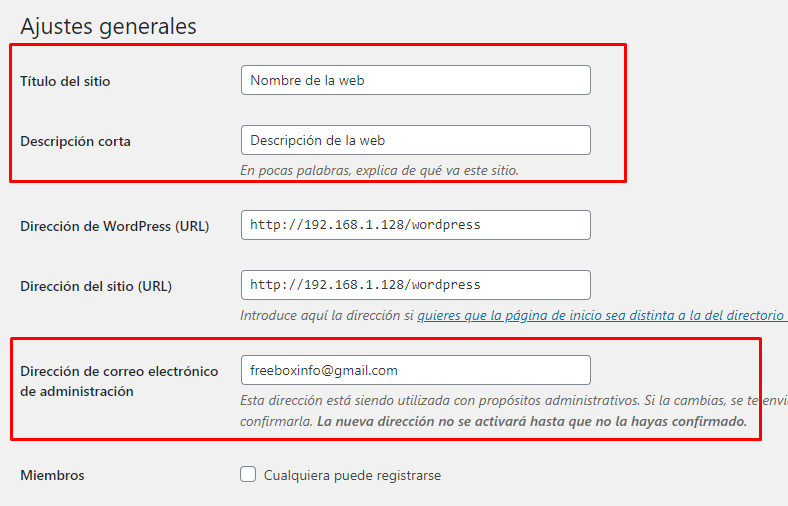
Task: Click the 'Dirección del sitio (URL)' label
Action: (x=96, y=286)
